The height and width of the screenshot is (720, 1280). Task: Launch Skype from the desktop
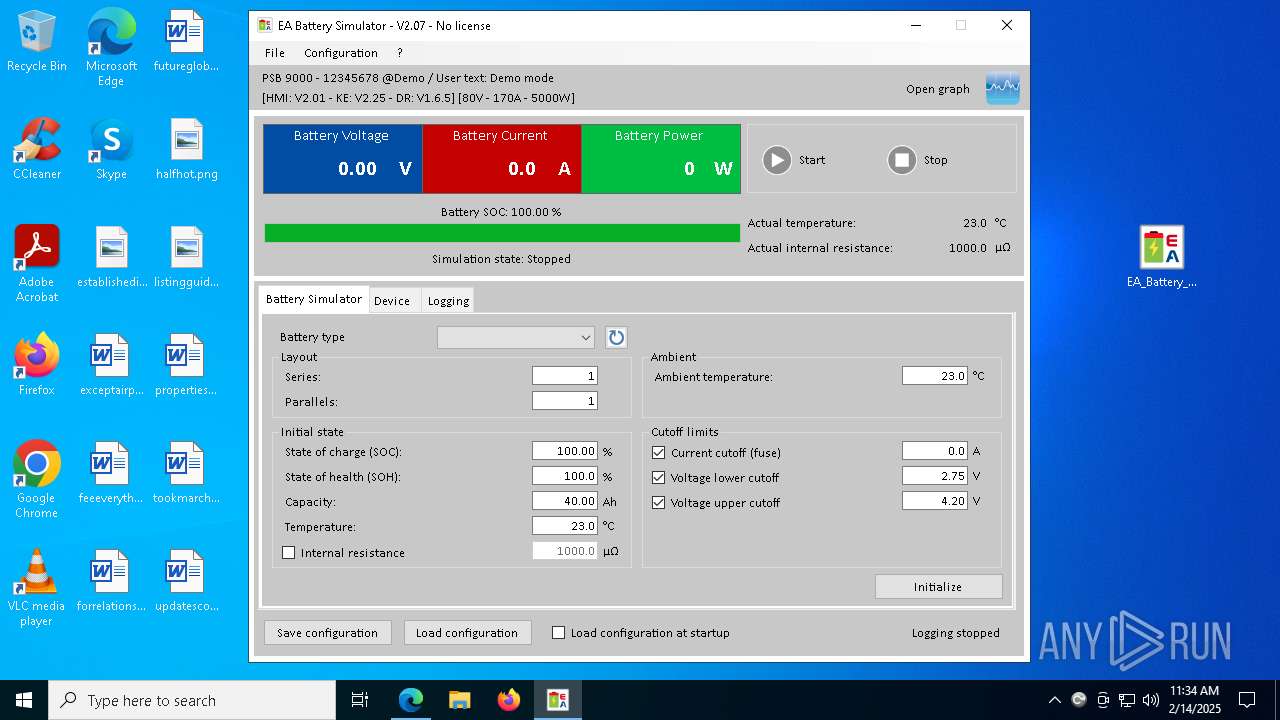[x=111, y=150]
